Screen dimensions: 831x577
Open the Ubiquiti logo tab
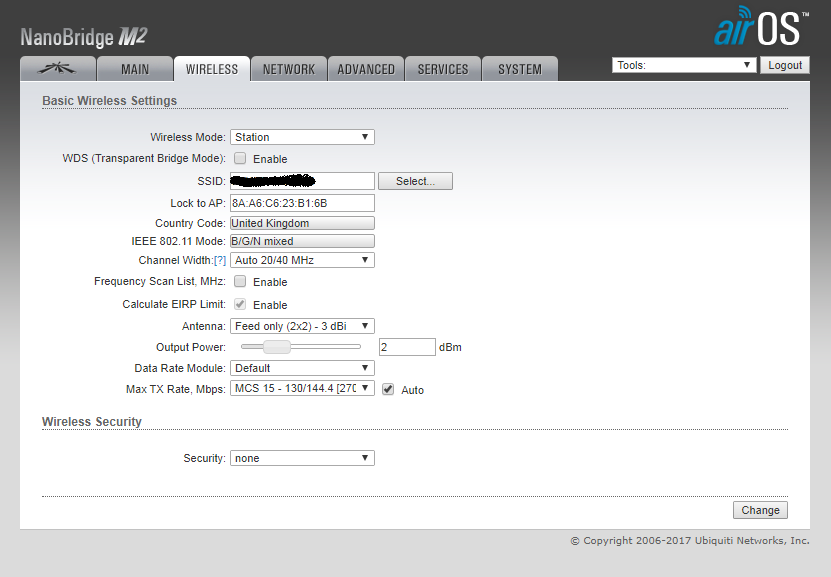pyautogui.click(x=58, y=69)
